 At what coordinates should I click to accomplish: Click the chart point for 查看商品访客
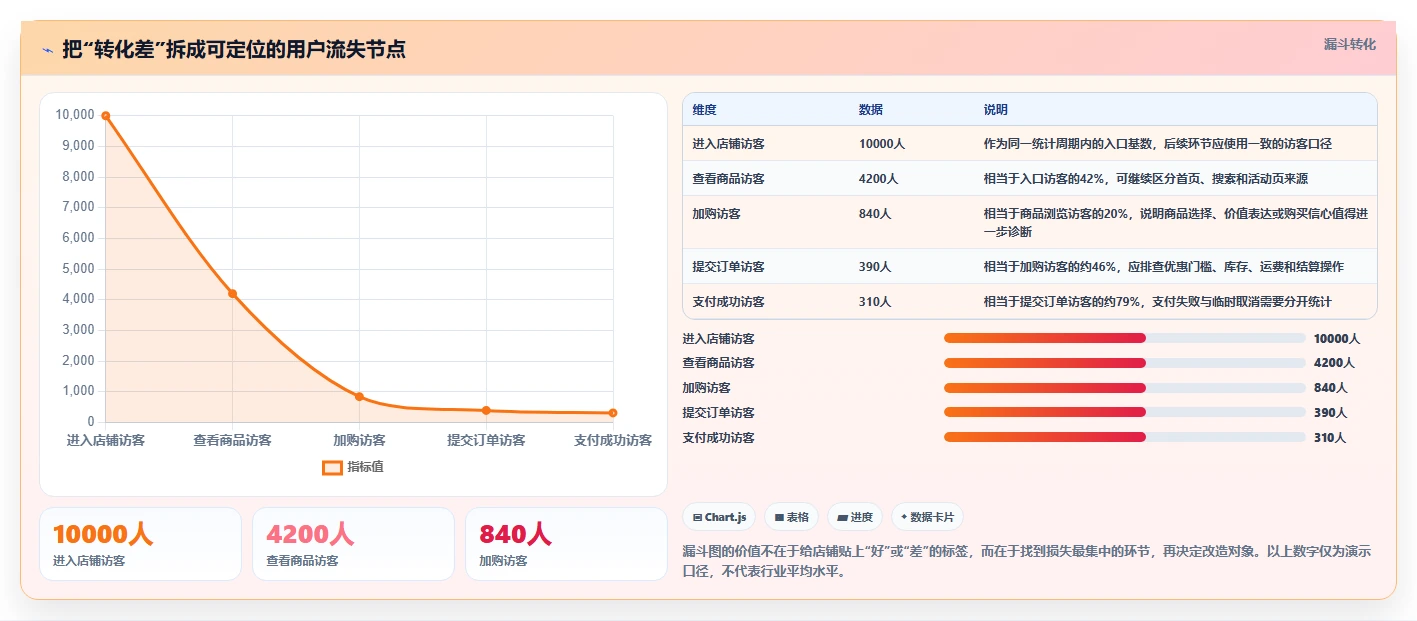[x=232, y=294]
